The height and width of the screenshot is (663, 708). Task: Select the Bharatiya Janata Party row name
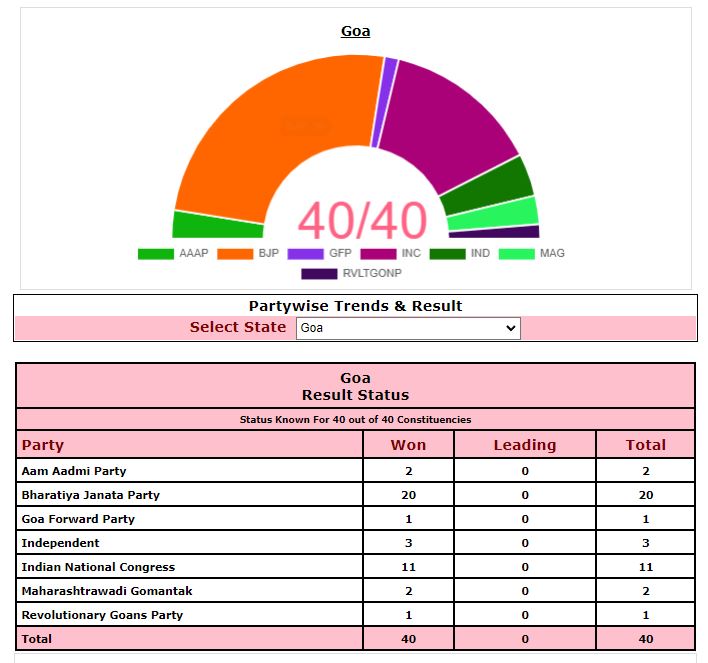point(91,495)
